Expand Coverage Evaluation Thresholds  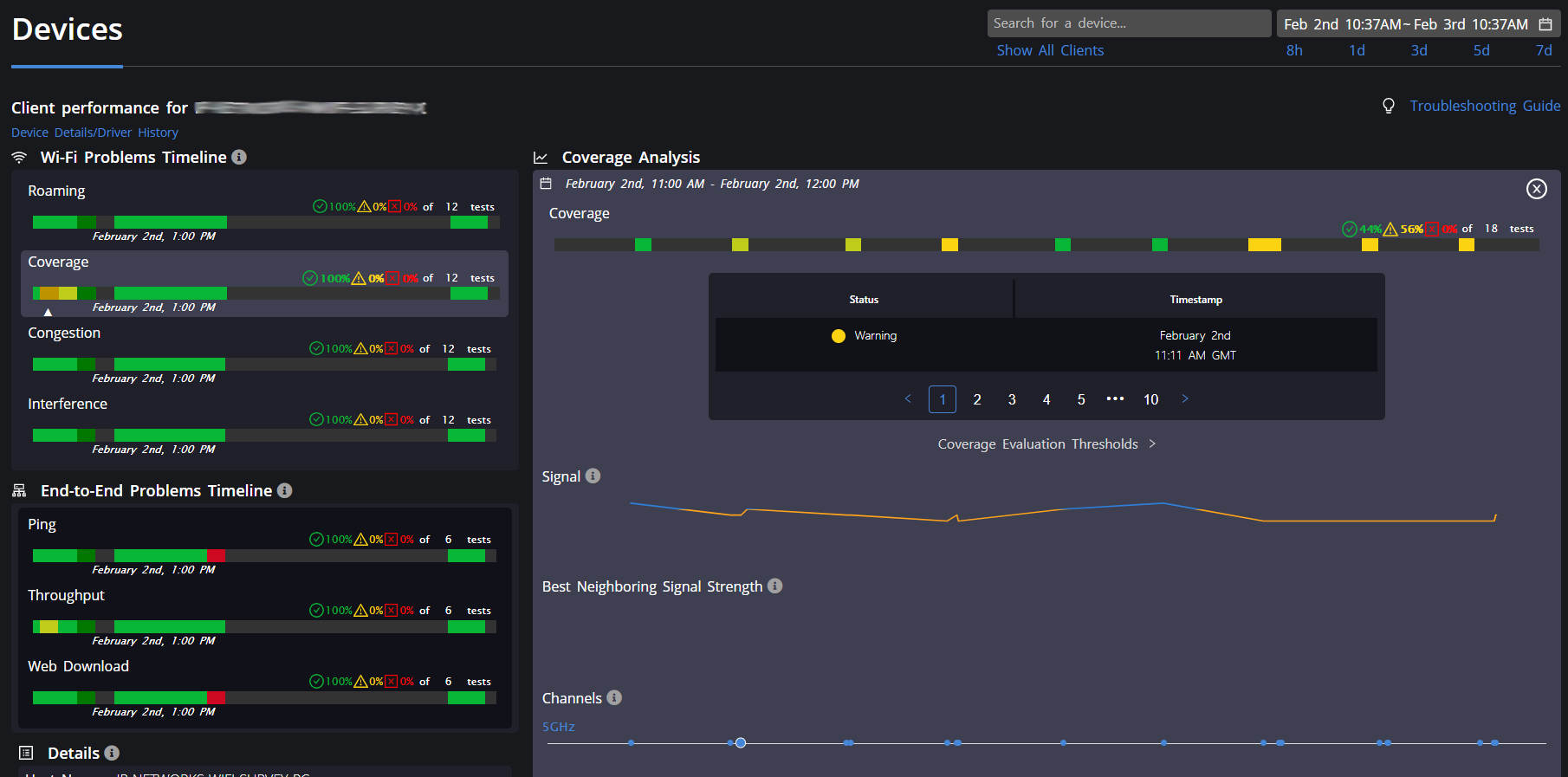1046,444
